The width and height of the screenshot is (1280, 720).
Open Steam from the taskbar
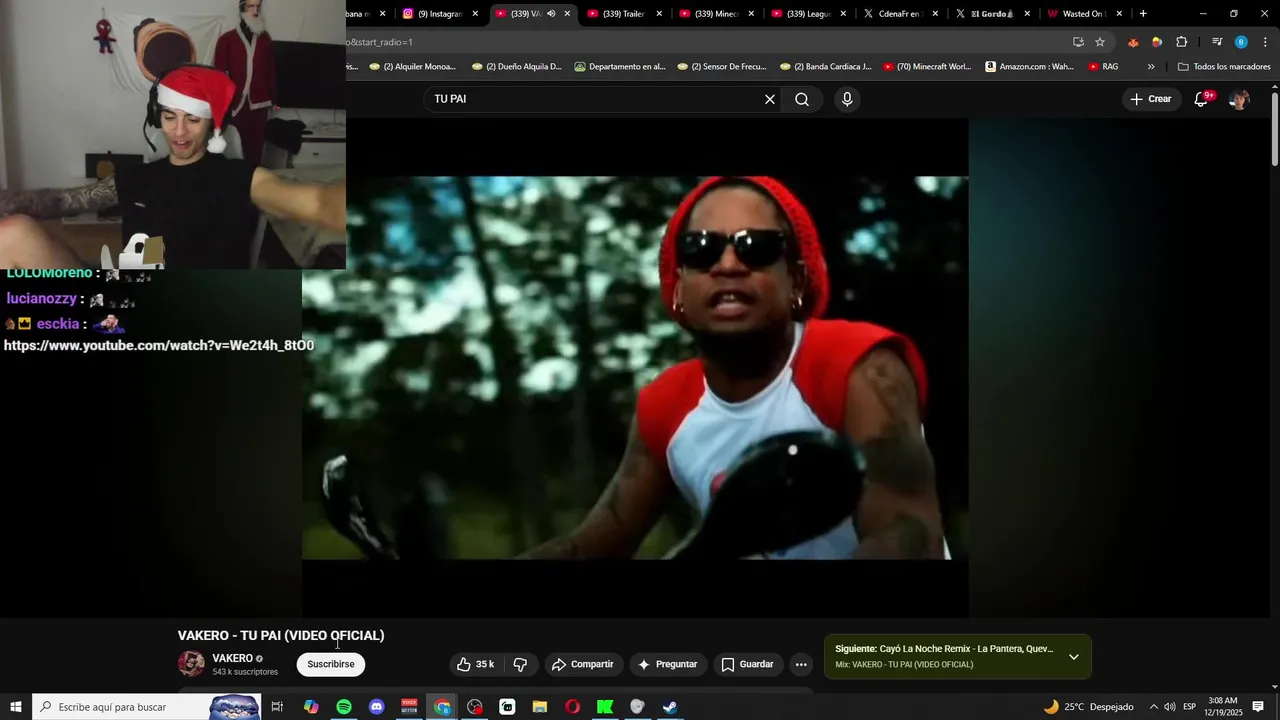pyautogui.click(x=670, y=707)
